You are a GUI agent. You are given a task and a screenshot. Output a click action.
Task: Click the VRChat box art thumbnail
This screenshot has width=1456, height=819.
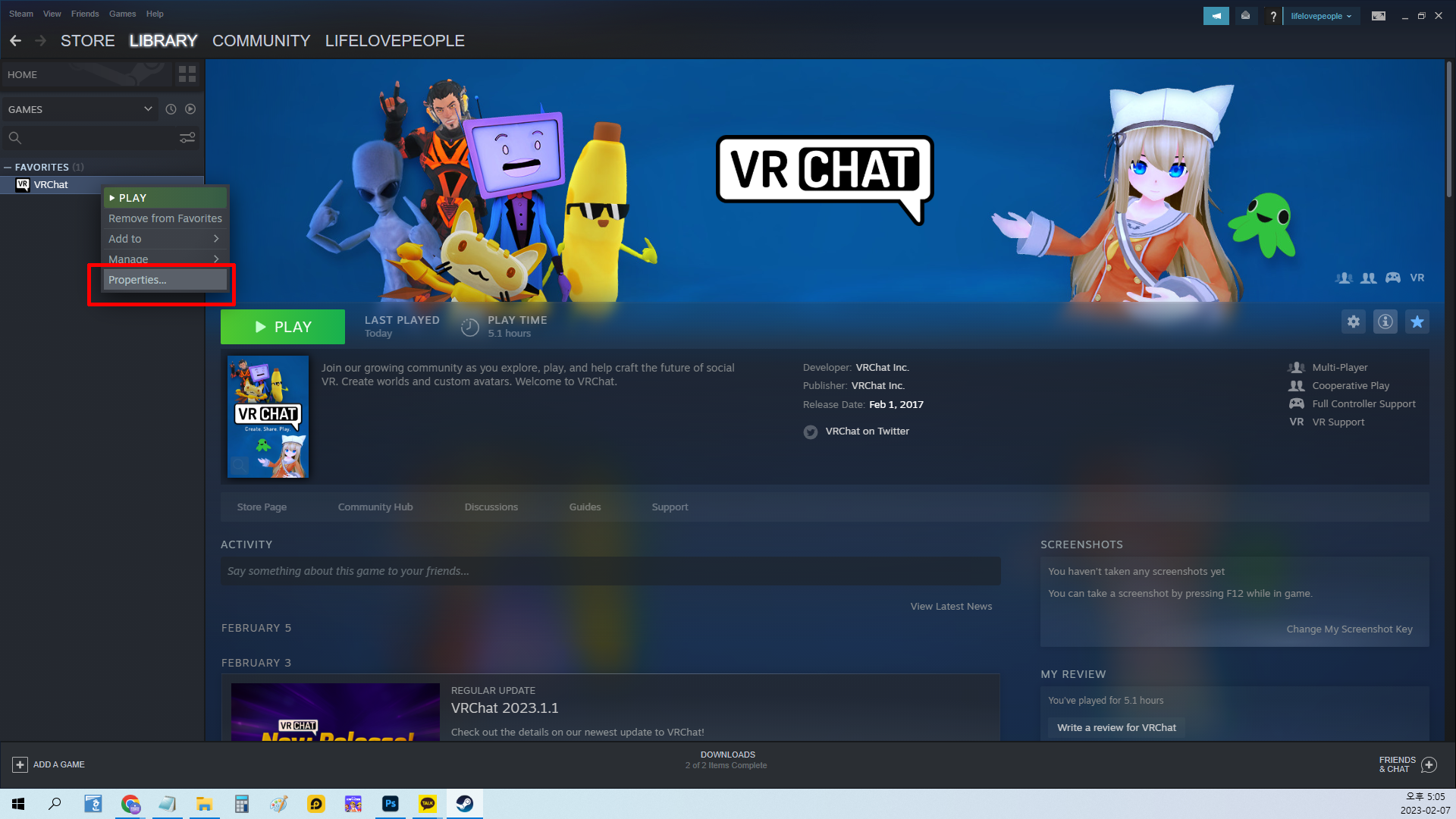[x=268, y=416]
